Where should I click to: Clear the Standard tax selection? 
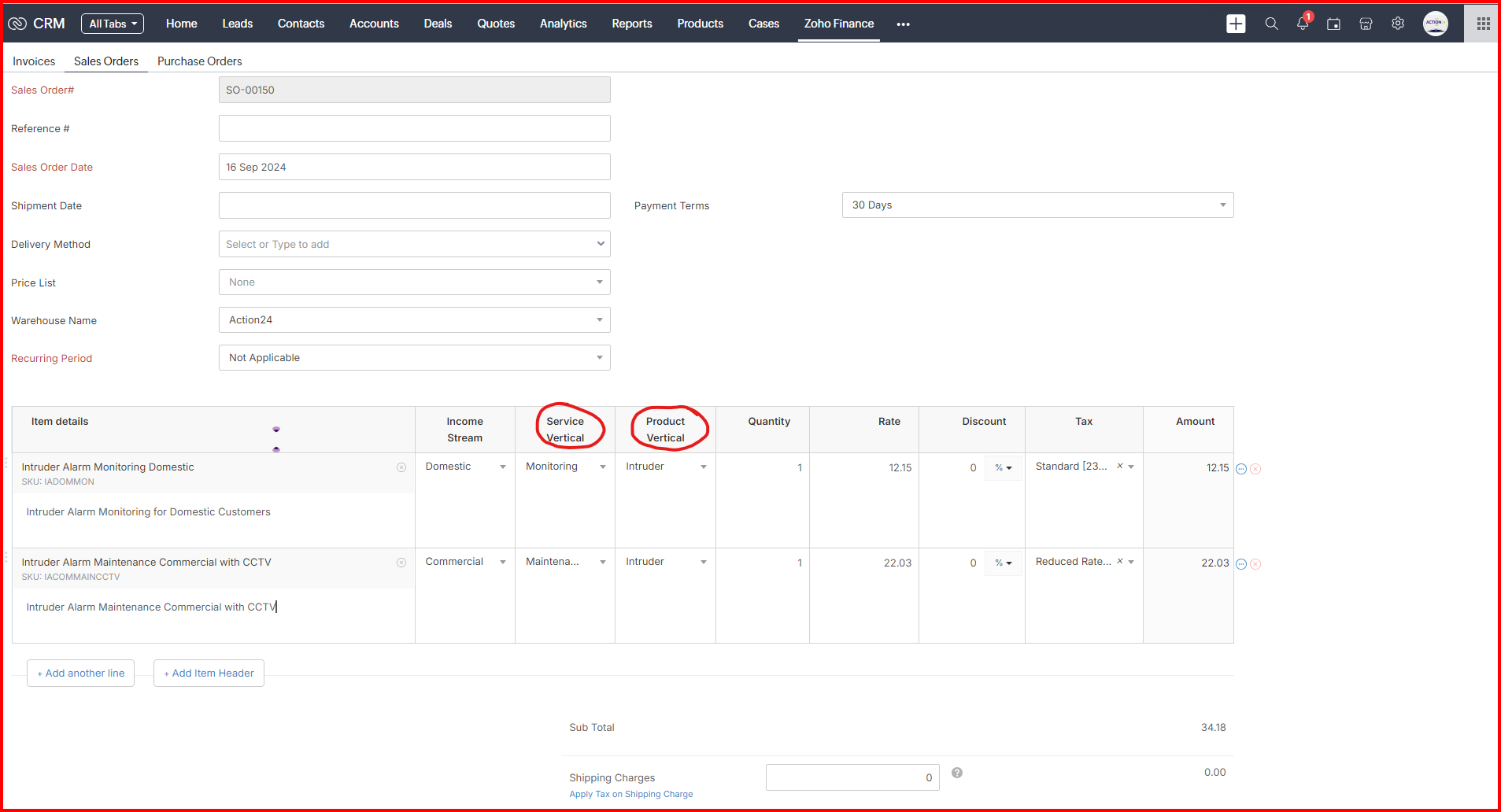(1119, 467)
